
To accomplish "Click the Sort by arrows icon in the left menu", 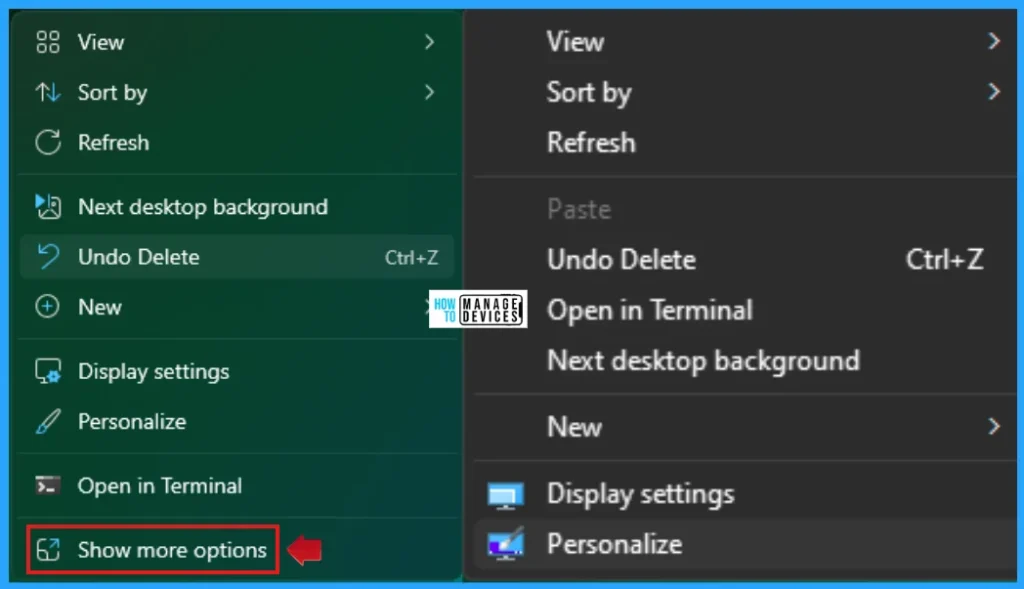I will 48,93.
